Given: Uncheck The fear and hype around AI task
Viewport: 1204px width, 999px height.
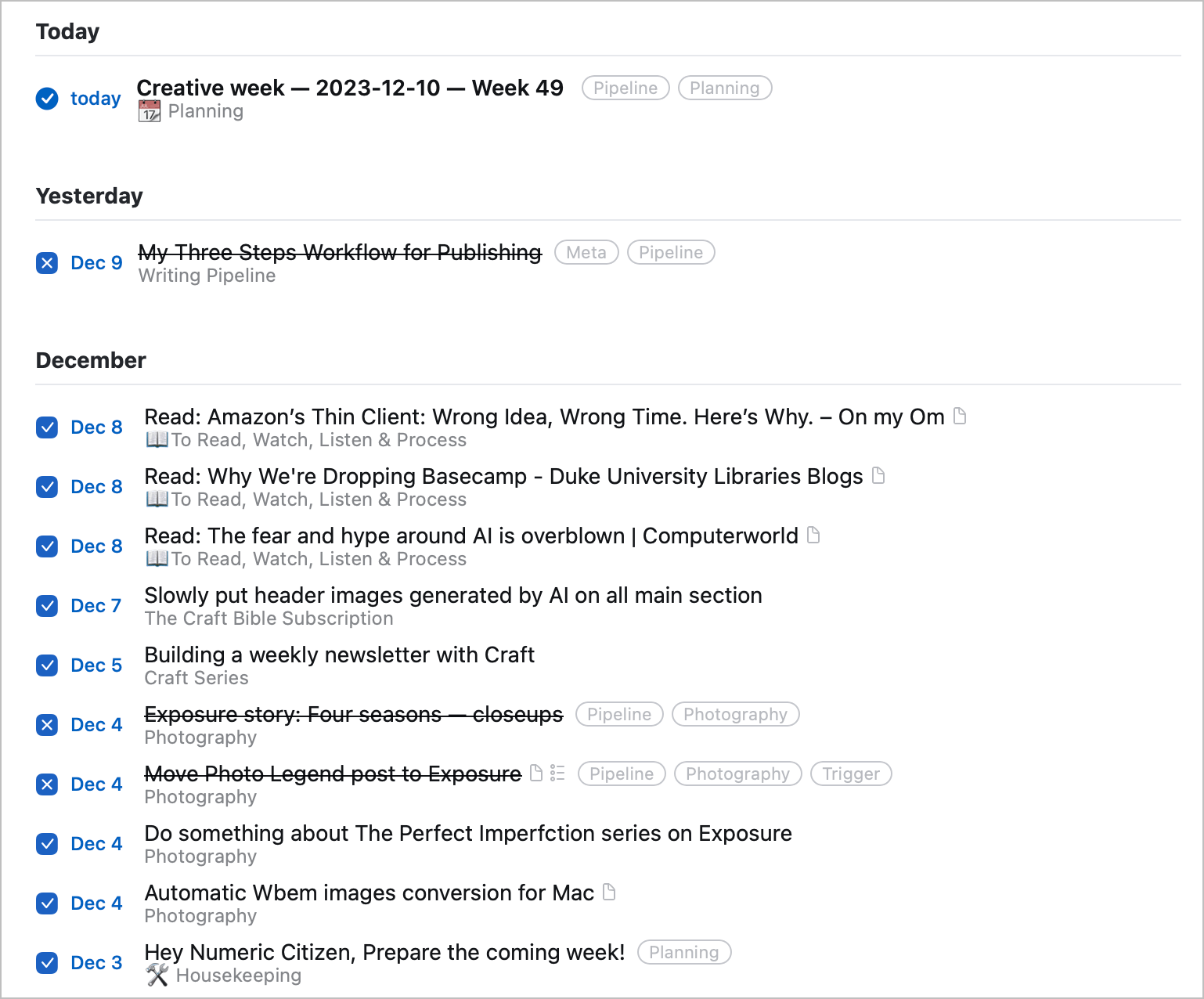Looking at the screenshot, I should [47, 546].
